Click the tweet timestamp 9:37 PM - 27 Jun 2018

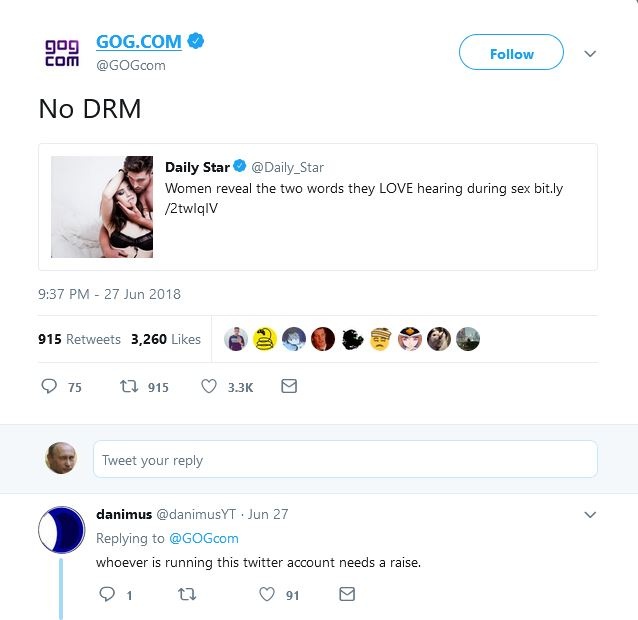pos(109,294)
